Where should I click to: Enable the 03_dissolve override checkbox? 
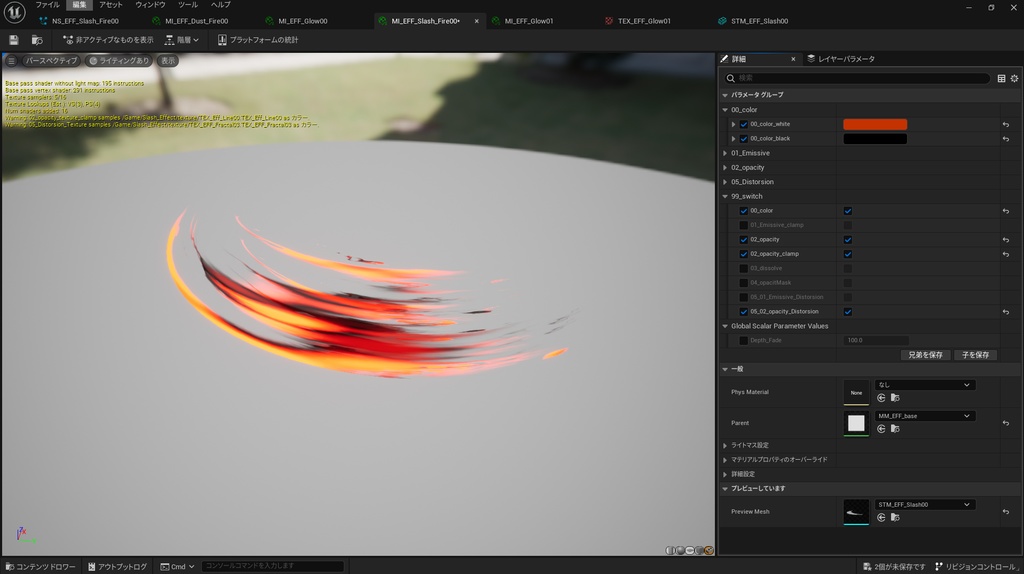(x=743, y=268)
